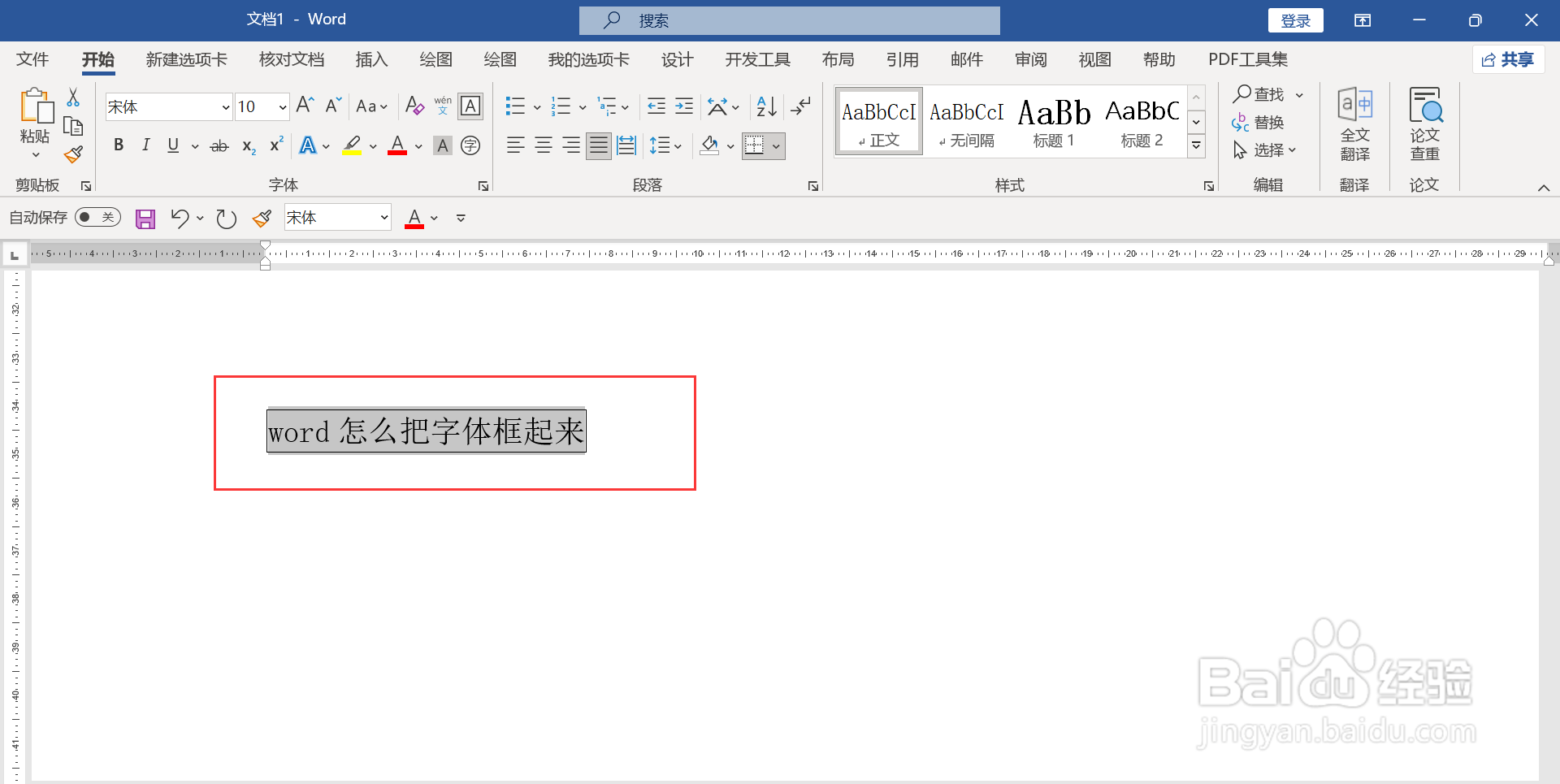The width and height of the screenshot is (1560, 784).
Task: Click the Paste clipboard icon
Action: (36, 106)
